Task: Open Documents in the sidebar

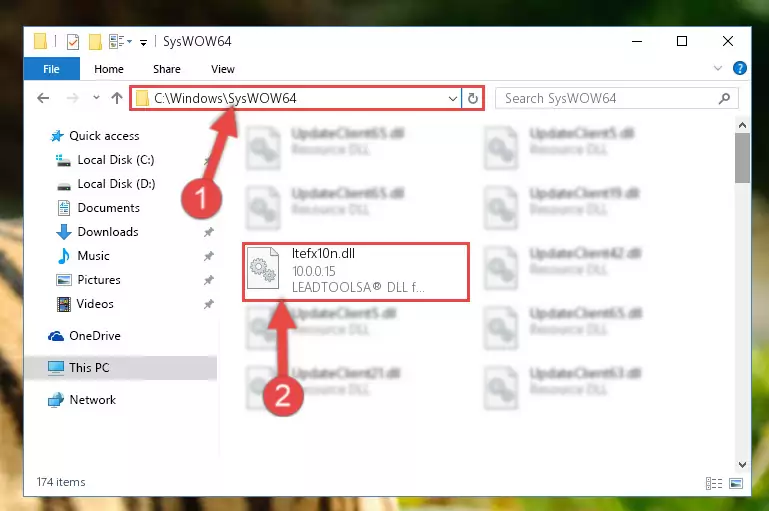Action: 108,208
